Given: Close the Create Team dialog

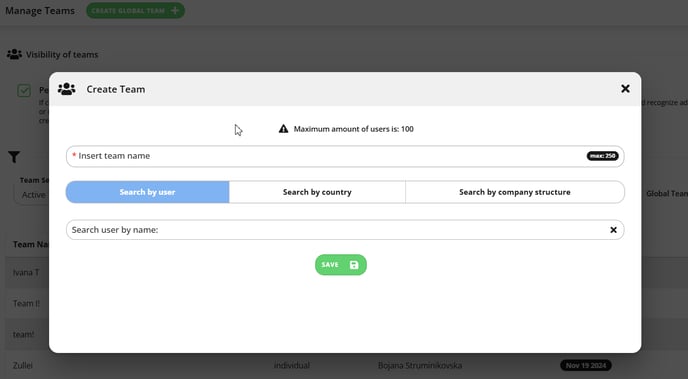Looking at the screenshot, I should pyautogui.click(x=625, y=89).
